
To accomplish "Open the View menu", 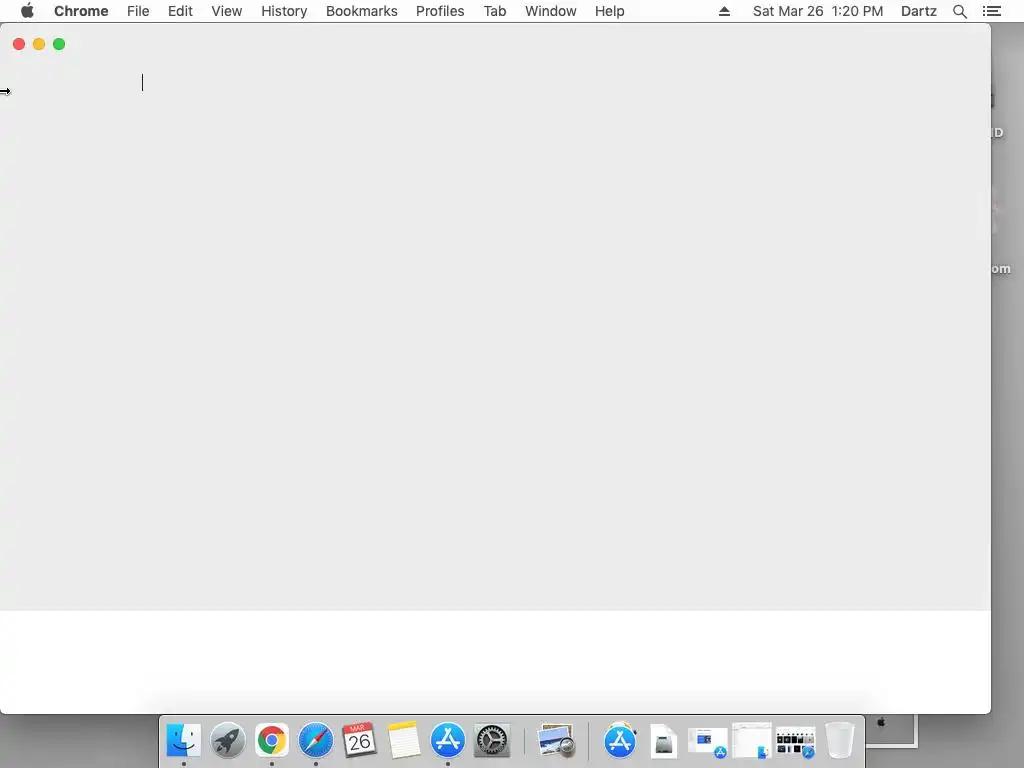I will click(x=227, y=11).
